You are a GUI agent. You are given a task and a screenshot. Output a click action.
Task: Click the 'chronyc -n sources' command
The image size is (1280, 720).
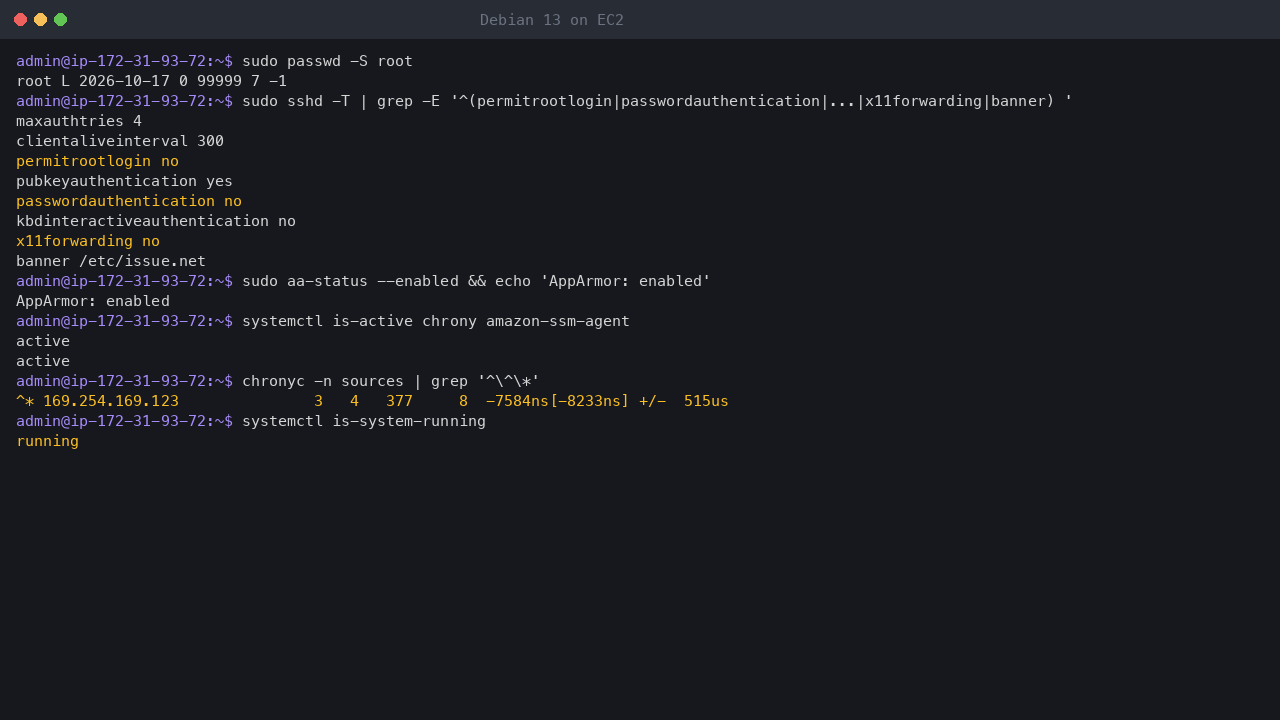391,381
